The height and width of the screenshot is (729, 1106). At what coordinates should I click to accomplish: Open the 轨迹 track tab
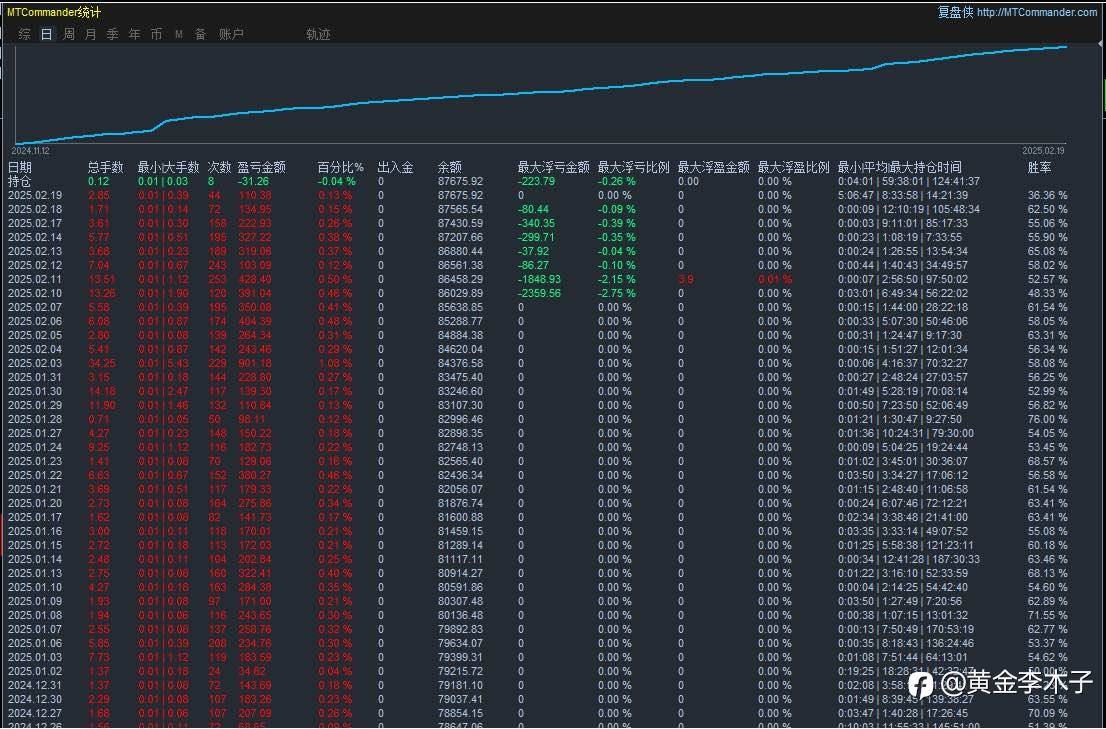[318, 34]
